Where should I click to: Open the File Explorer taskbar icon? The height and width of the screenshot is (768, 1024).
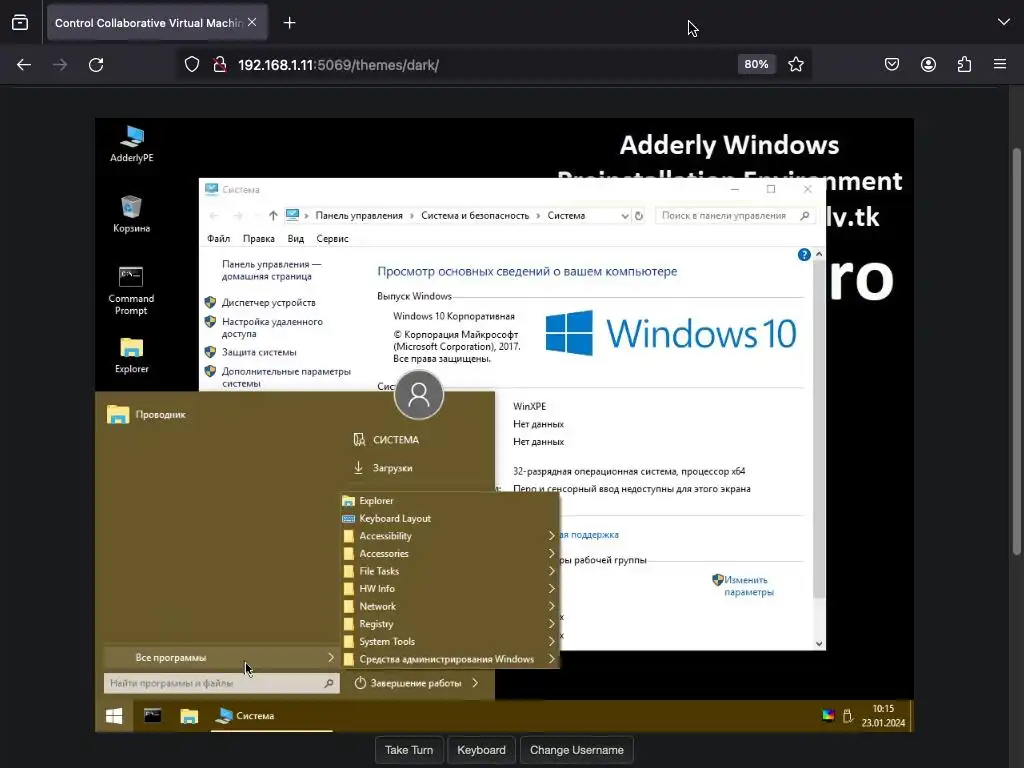click(x=189, y=716)
